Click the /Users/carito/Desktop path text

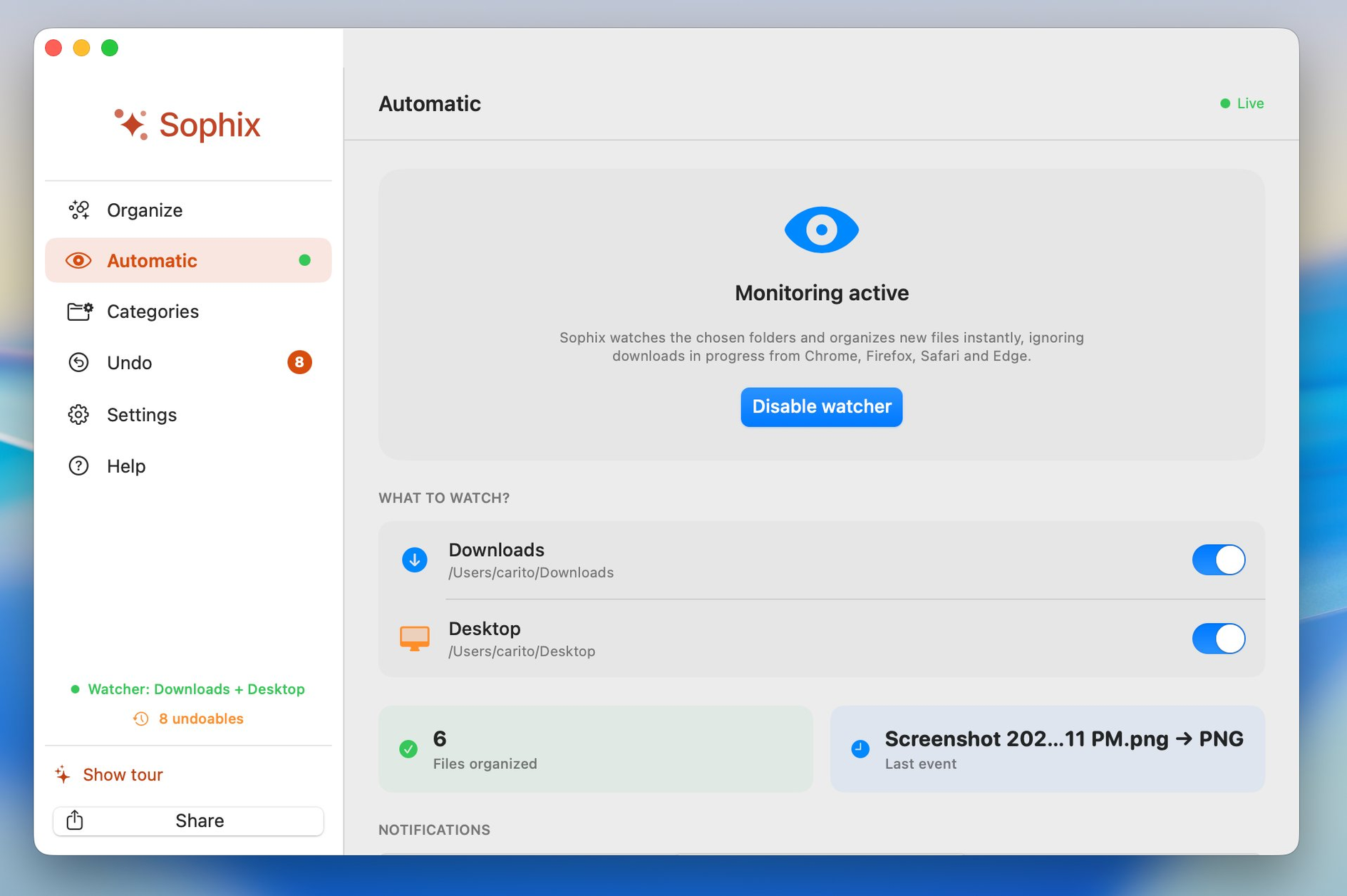tap(522, 652)
